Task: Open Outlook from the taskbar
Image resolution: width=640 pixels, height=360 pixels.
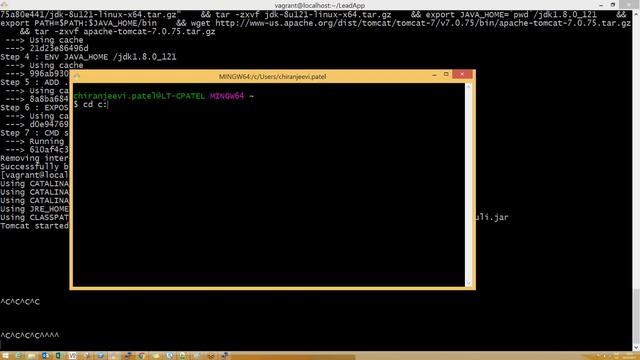Action: (x=45, y=356)
